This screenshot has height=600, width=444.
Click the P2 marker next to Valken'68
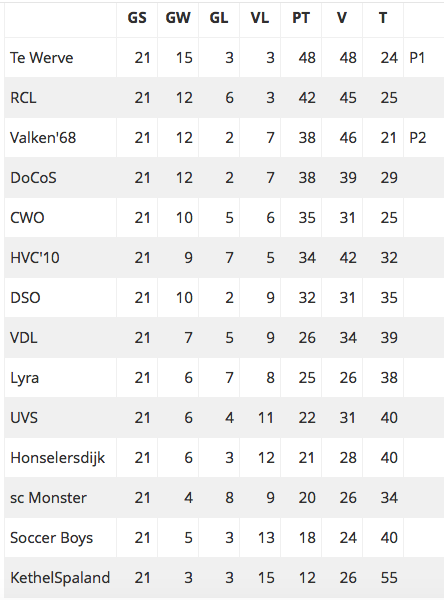pos(418,138)
